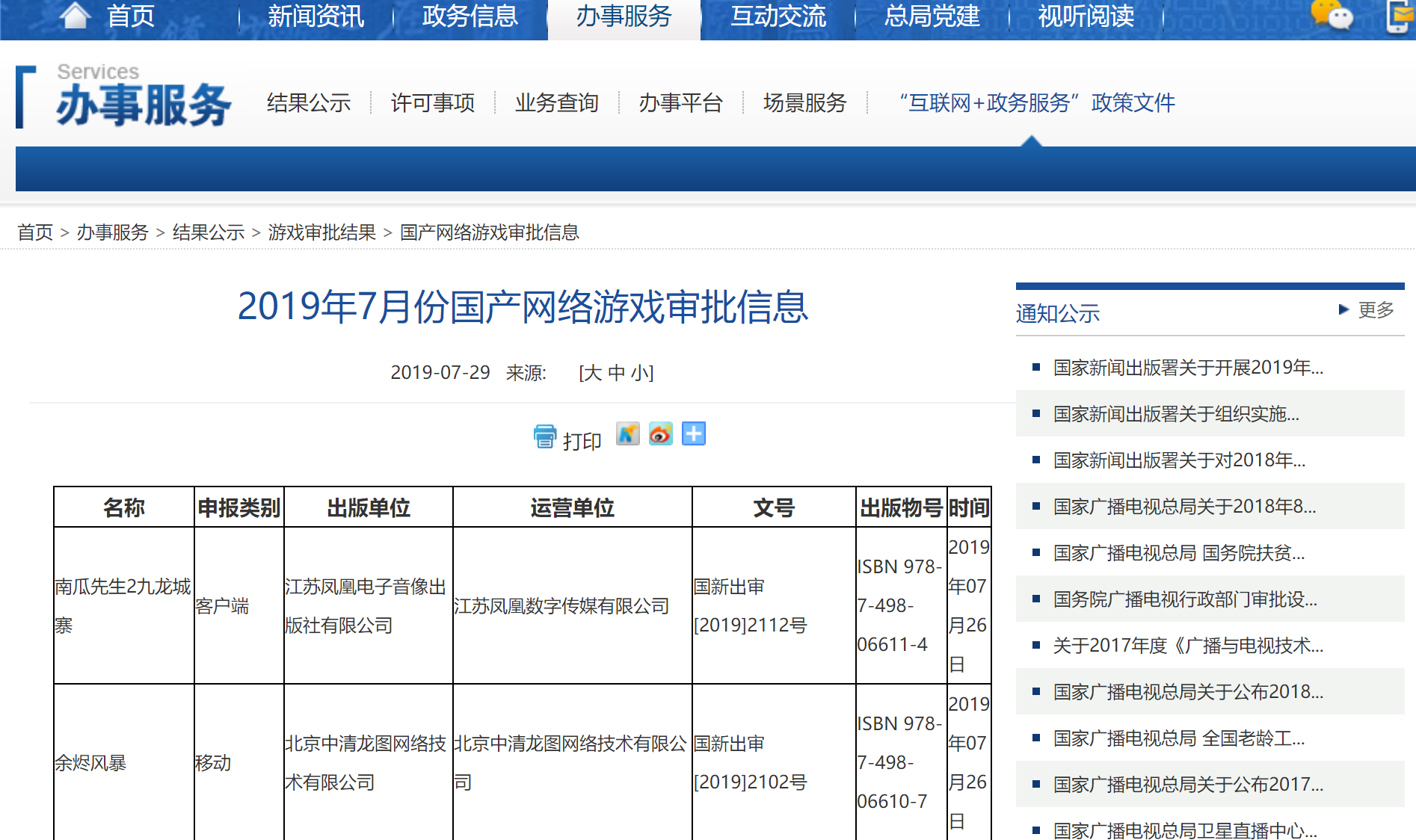The width and height of the screenshot is (1416, 840).
Task: Go to 许可事项 in the services submenu
Action: pyautogui.click(x=433, y=102)
